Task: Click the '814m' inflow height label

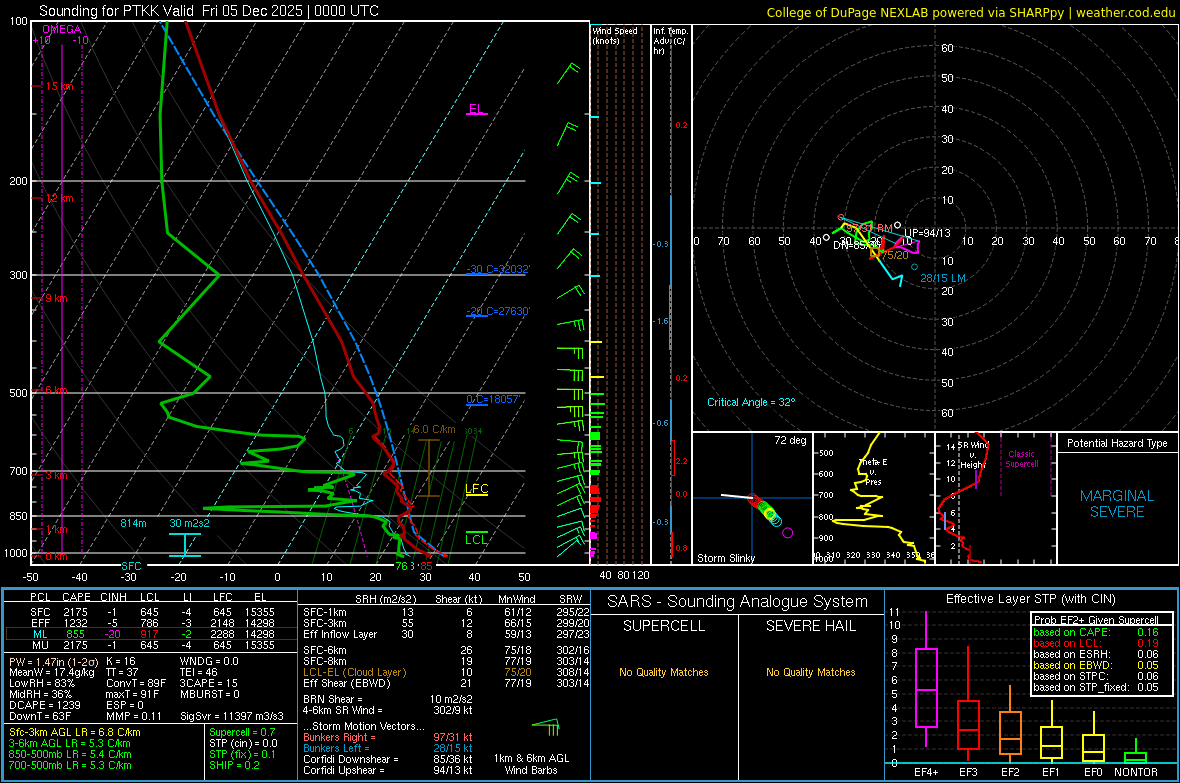Action: [x=133, y=523]
